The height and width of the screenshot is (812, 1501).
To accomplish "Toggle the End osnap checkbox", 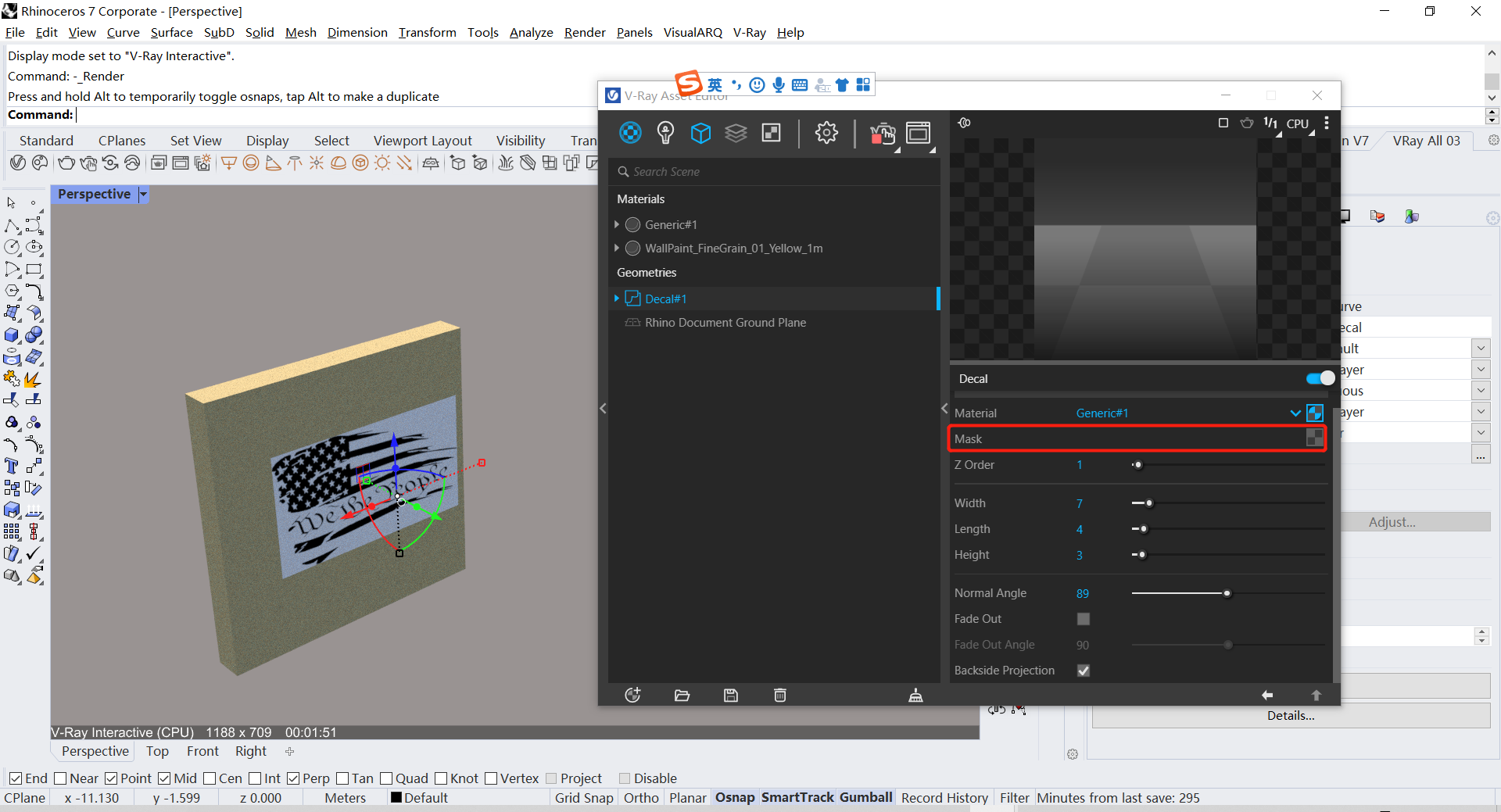I will click(16, 778).
